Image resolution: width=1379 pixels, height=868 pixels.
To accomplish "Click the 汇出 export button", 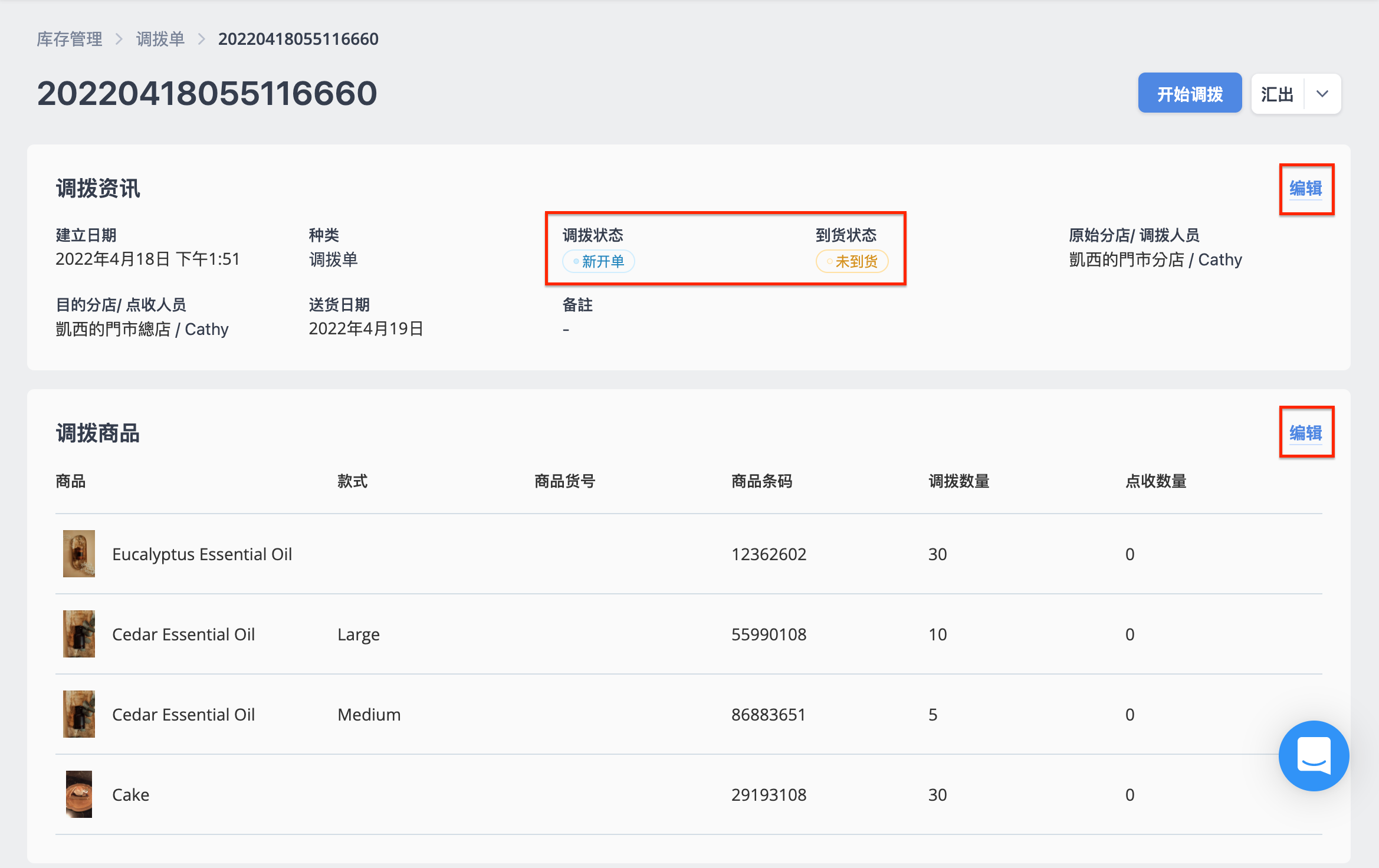I will 1278,94.
